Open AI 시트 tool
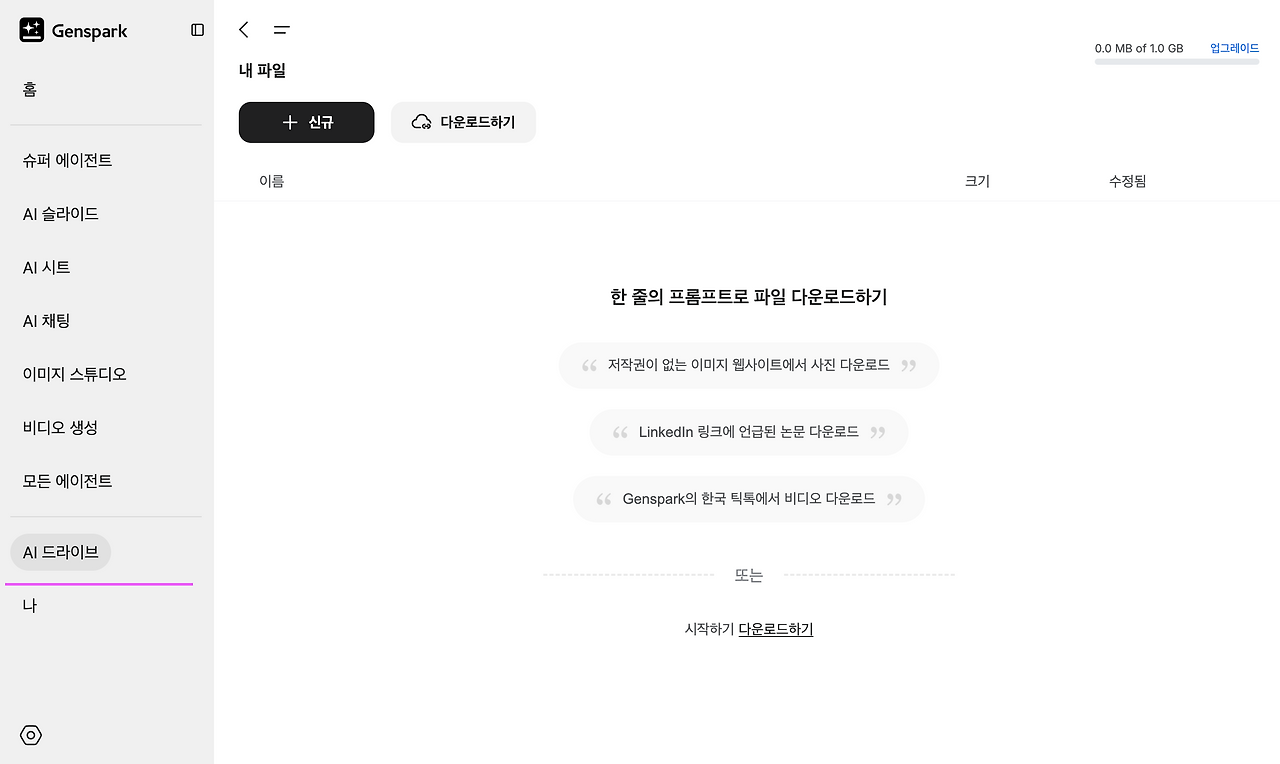 click(x=46, y=267)
